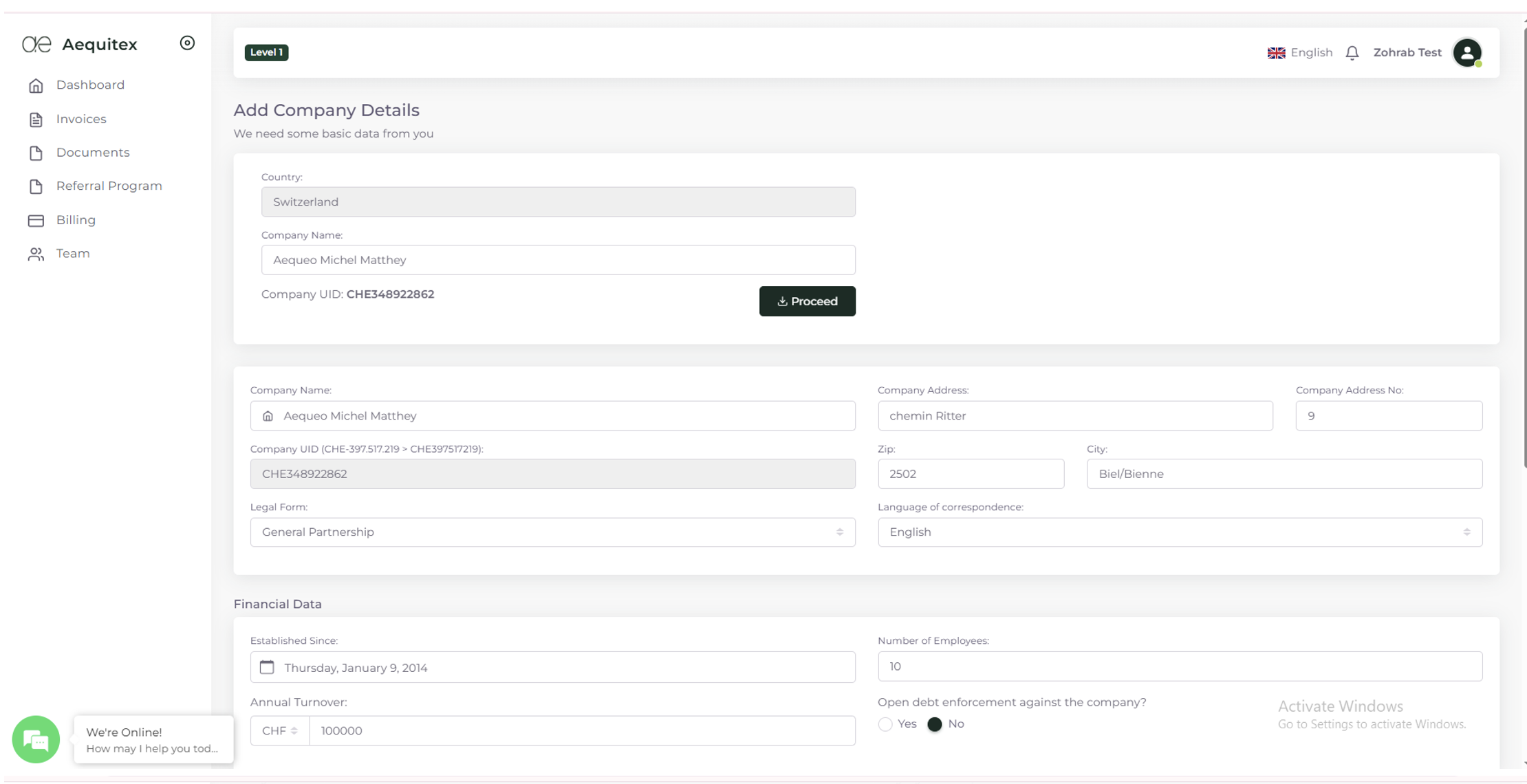Toggle the sidebar pin circle icon
The height and width of the screenshot is (784, 1527).
[x=187, y=43]
